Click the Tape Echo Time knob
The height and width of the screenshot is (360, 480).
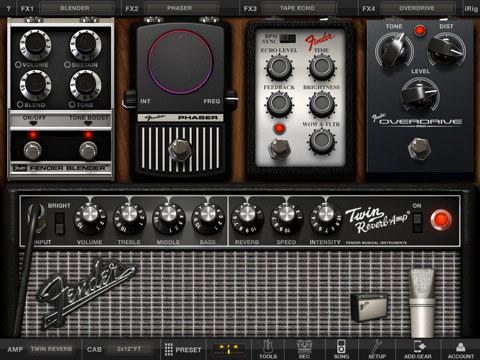coord(322,68)
